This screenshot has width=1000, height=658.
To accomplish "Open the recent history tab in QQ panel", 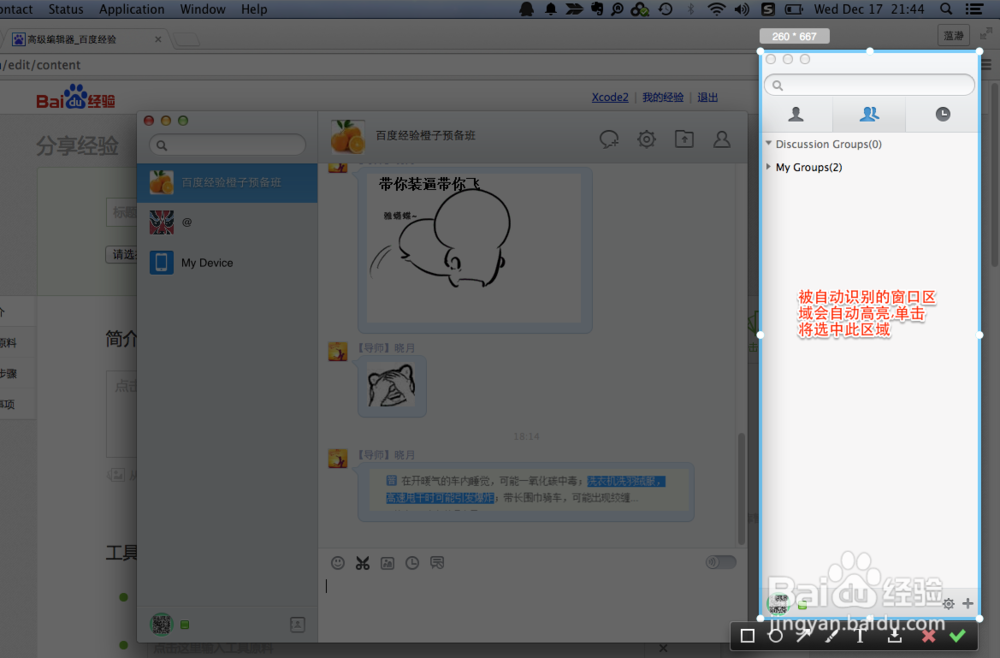I will (943, 114).
